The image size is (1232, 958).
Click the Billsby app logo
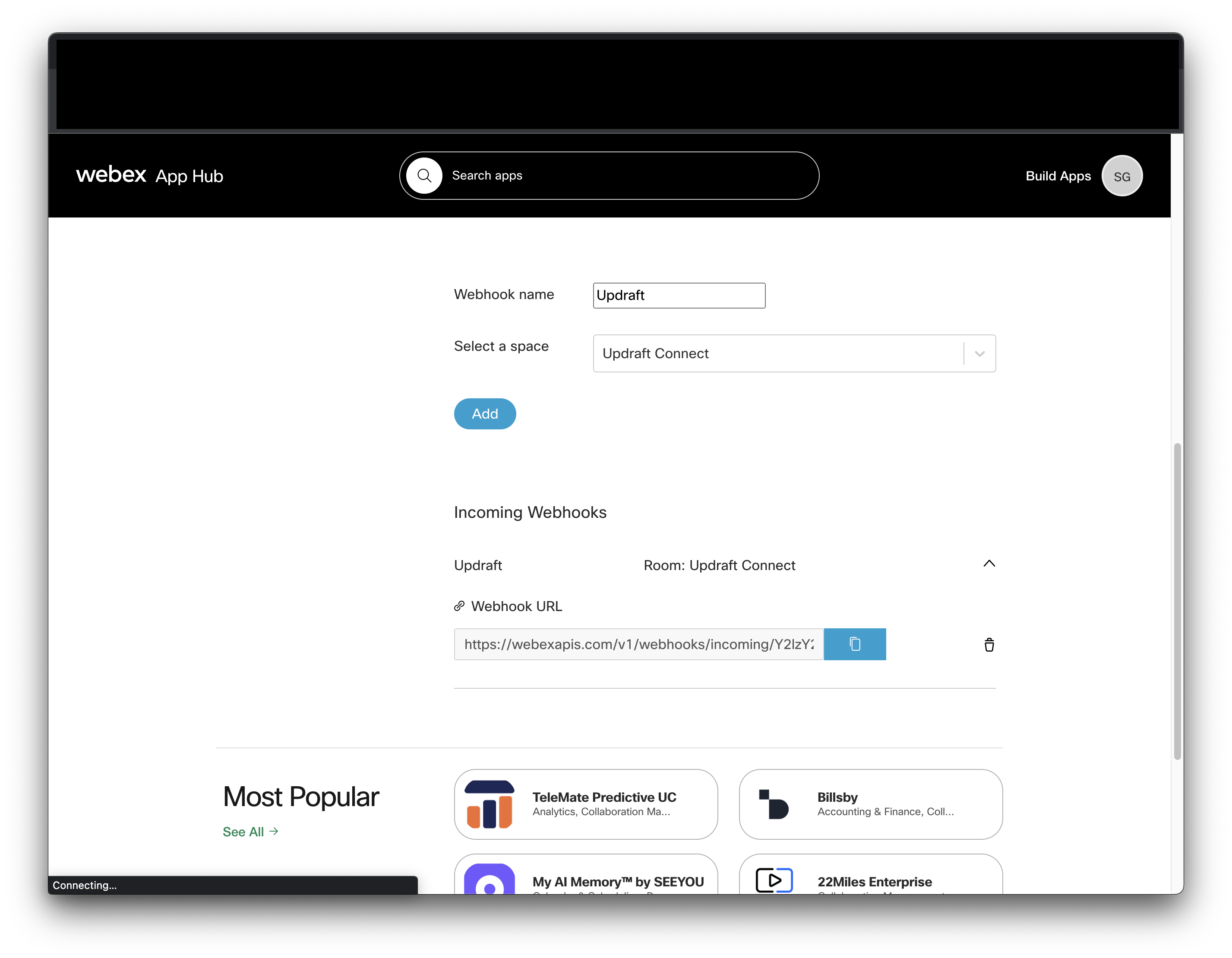pyautogui.click(x=774, y=804)
